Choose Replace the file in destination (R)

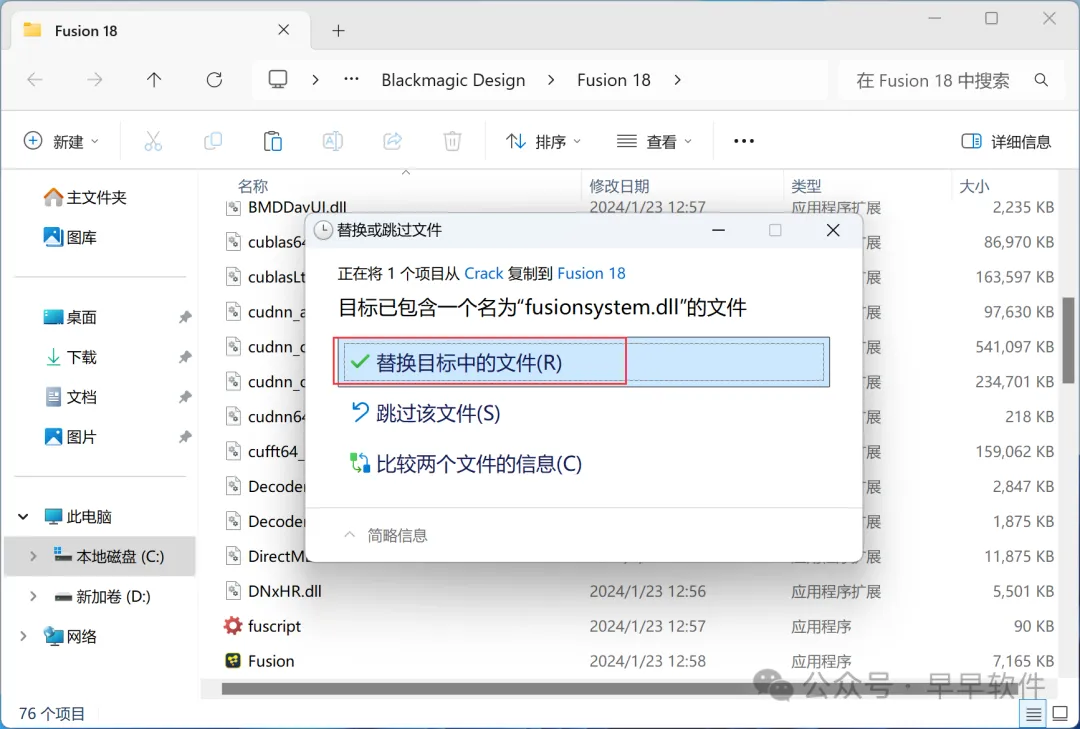click(x=584, y=362)
